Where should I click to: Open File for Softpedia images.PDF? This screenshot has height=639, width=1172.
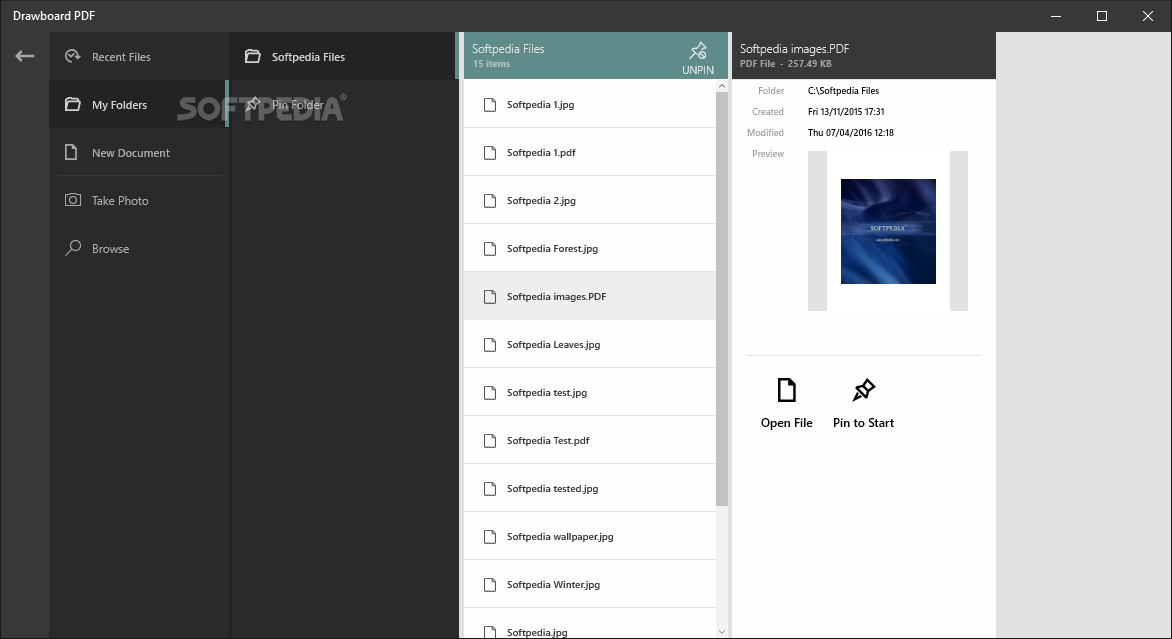pos(786,403)
